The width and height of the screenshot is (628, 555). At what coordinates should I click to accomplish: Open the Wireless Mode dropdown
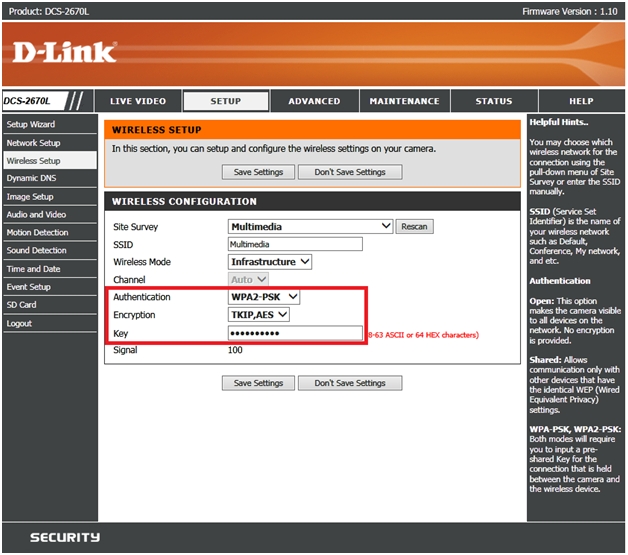270,262
